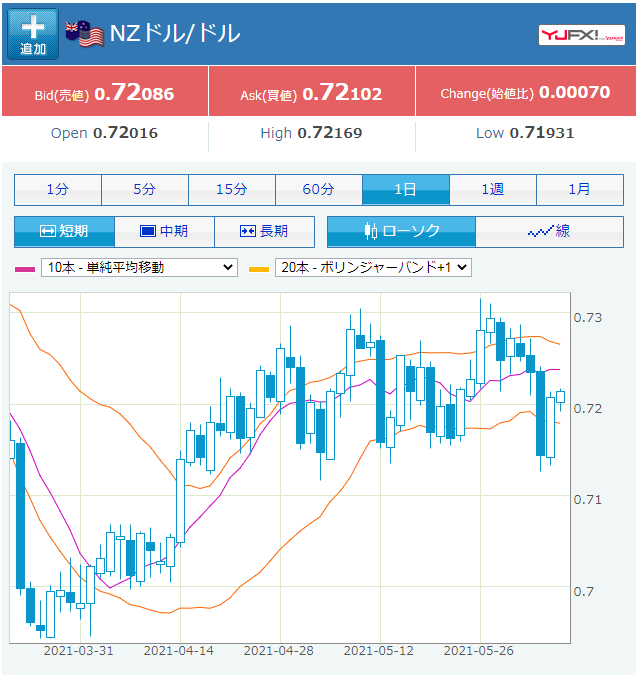Open the 10本 - 単純平均移動 dropdown
The width and height of the screenshot is (636, 679).
coord(139,268)
